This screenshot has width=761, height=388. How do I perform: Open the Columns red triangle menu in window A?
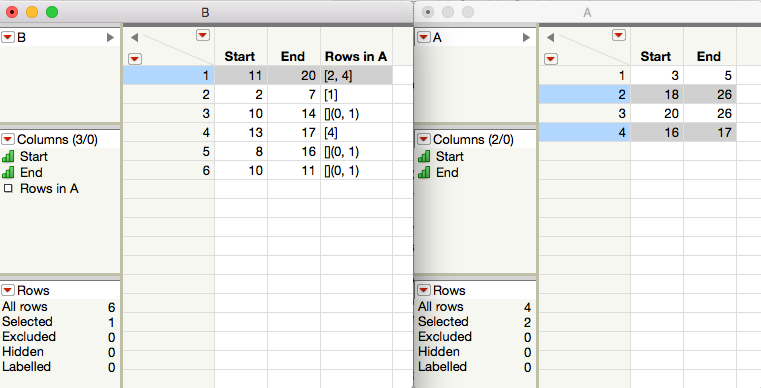click(x=424, y=140)
